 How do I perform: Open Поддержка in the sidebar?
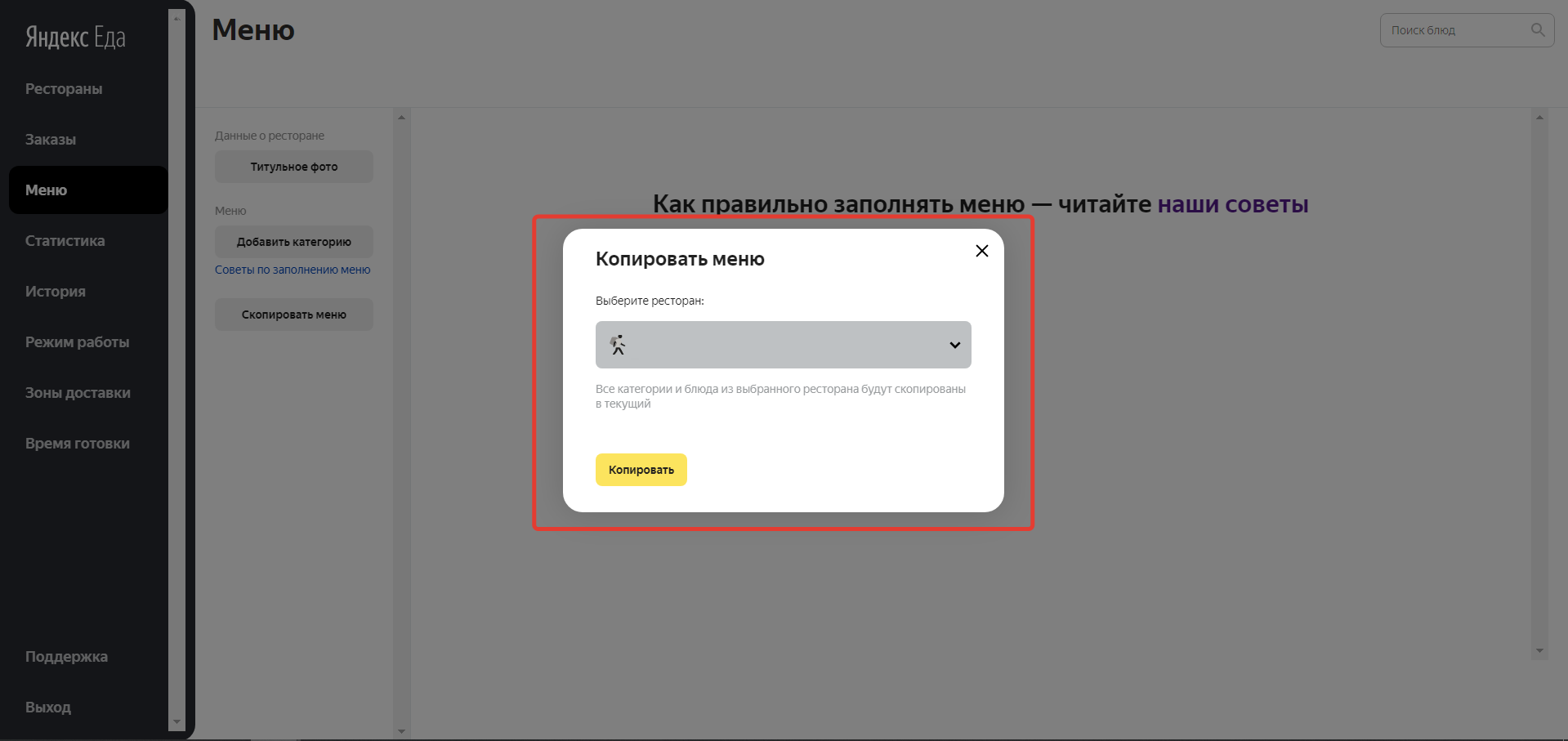66,657
